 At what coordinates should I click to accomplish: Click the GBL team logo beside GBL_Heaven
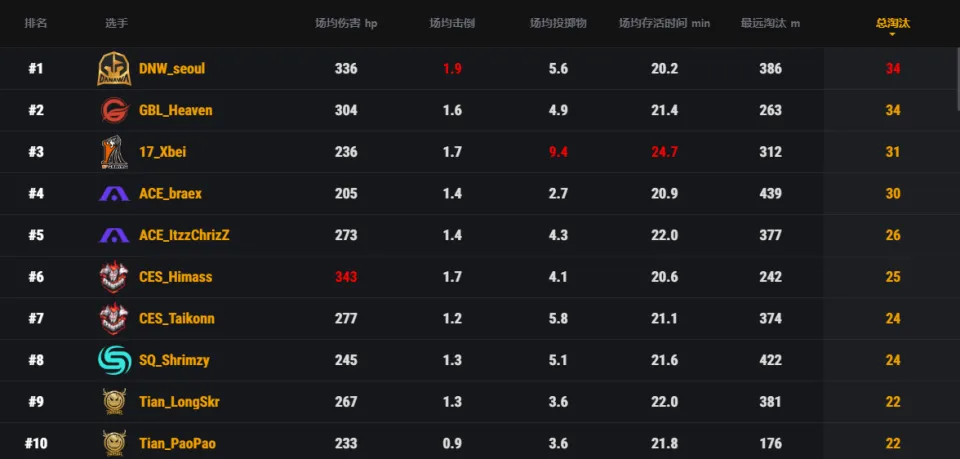(114, 111)
